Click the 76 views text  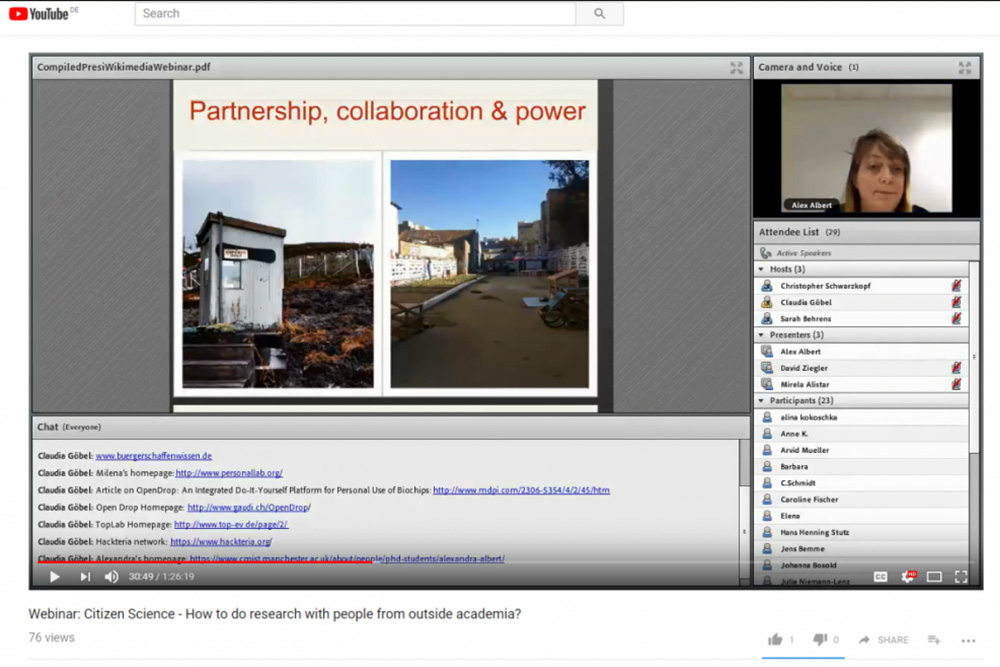(52, 638)
